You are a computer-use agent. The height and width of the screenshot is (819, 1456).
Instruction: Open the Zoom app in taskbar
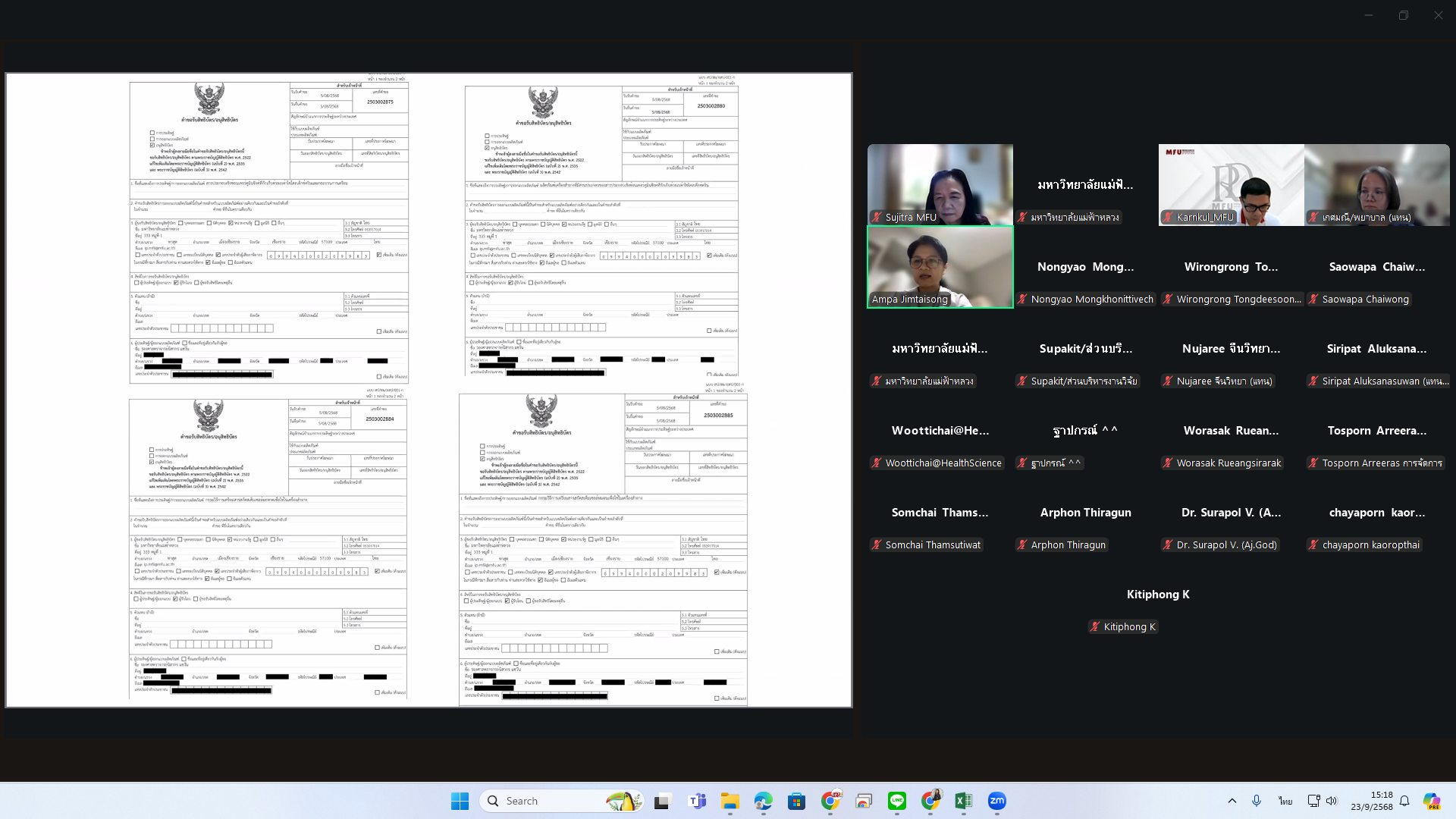tap(996, 801)
